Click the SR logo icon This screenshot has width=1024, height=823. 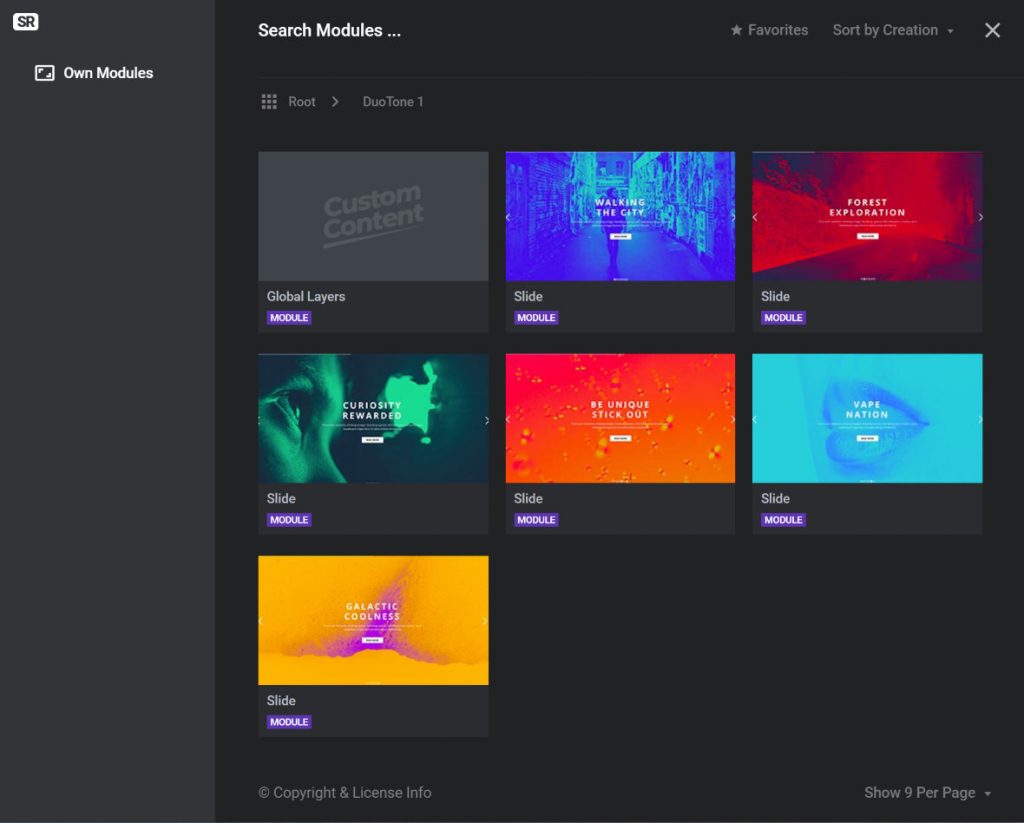click(26, 21)
